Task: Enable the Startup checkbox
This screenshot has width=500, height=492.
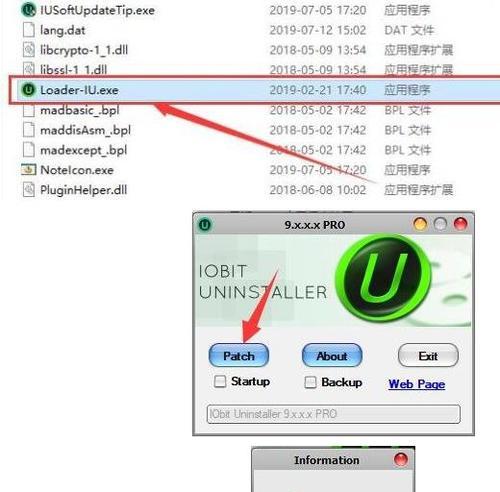Action: [220, 381]
